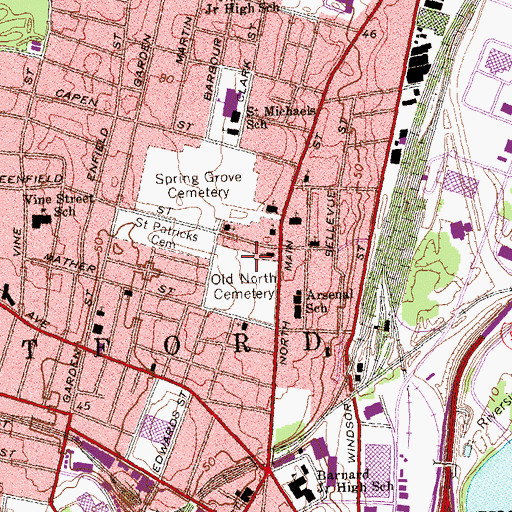This screenshot has height=512, width=512.
Task: Click the Vine Street Sch label
Action: point(59,205)
